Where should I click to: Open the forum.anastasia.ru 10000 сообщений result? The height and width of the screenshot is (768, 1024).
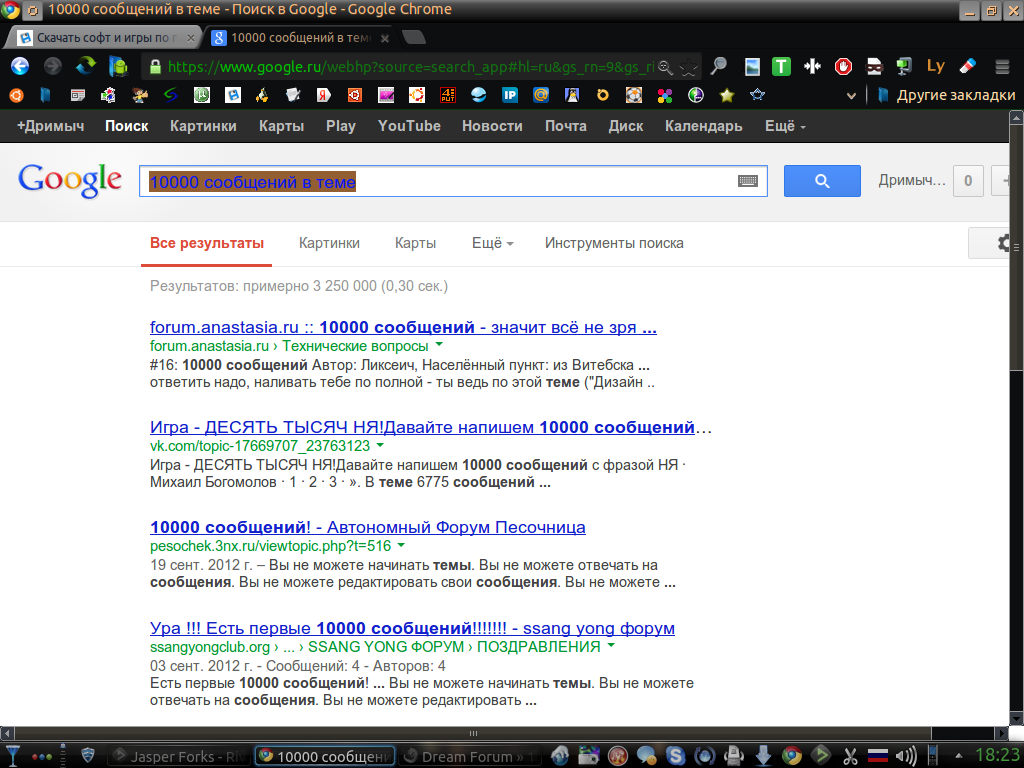[403, 327]
